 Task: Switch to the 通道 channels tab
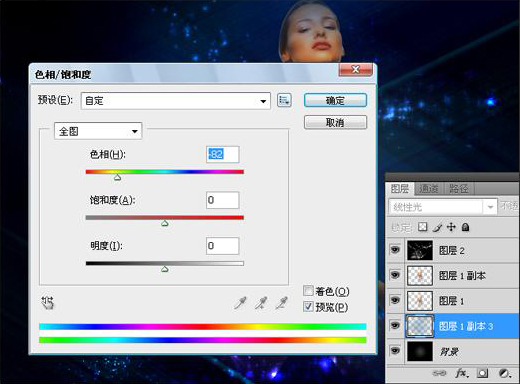click(x=429, y=189)
